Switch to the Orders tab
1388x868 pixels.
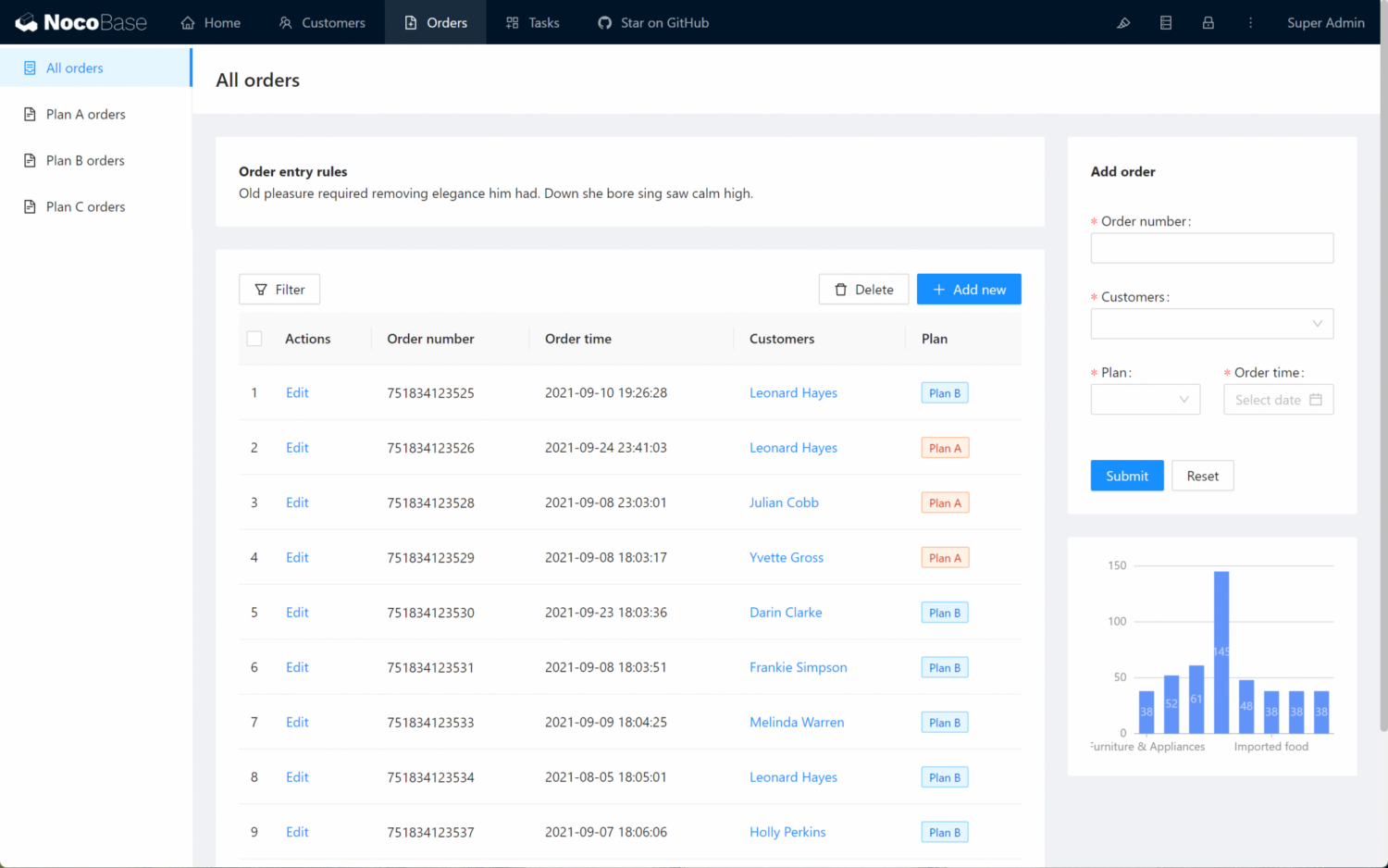[436, 22]
